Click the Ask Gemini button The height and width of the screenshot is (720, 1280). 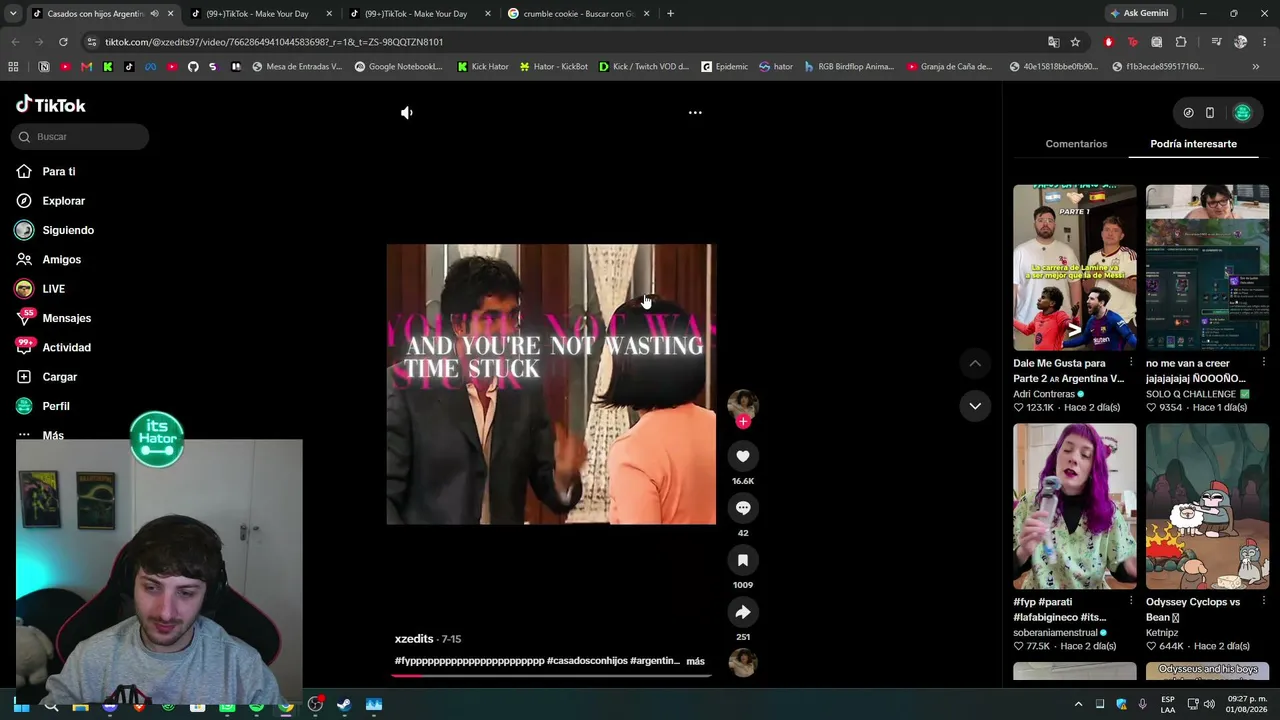coord(1138,14)
